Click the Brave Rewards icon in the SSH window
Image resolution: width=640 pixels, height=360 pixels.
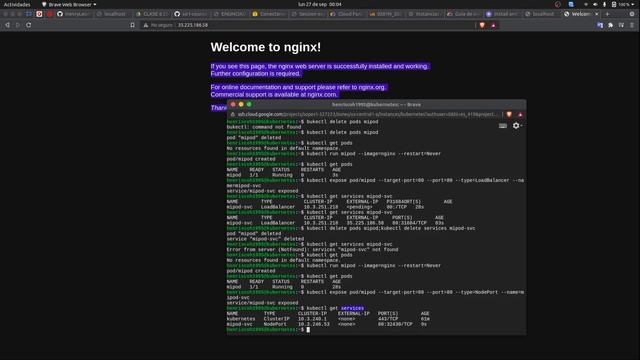point(520,114)
